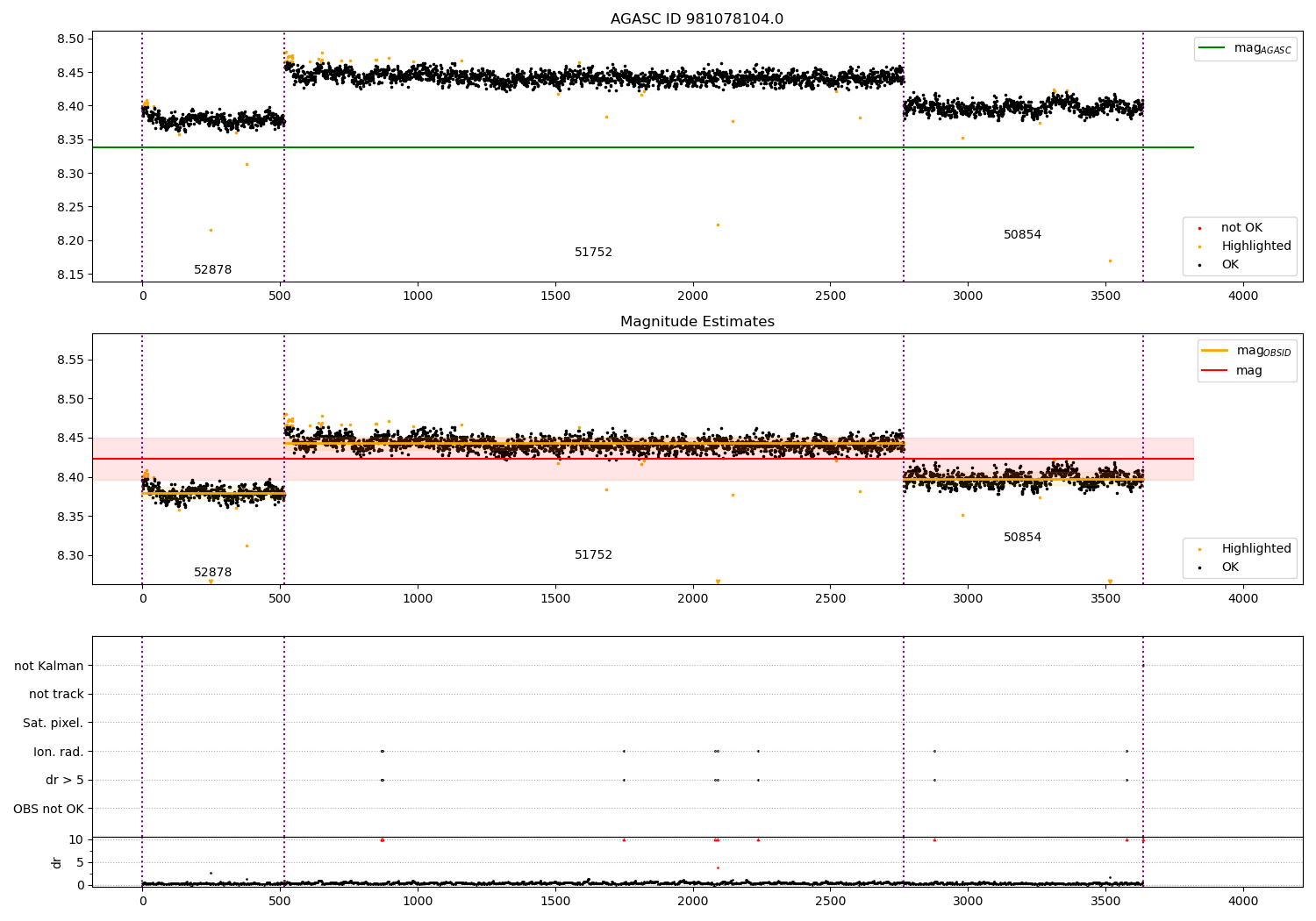Click OBSID label 51752 in the top plot
The image size is (1316, 921).
pos(594,253)
